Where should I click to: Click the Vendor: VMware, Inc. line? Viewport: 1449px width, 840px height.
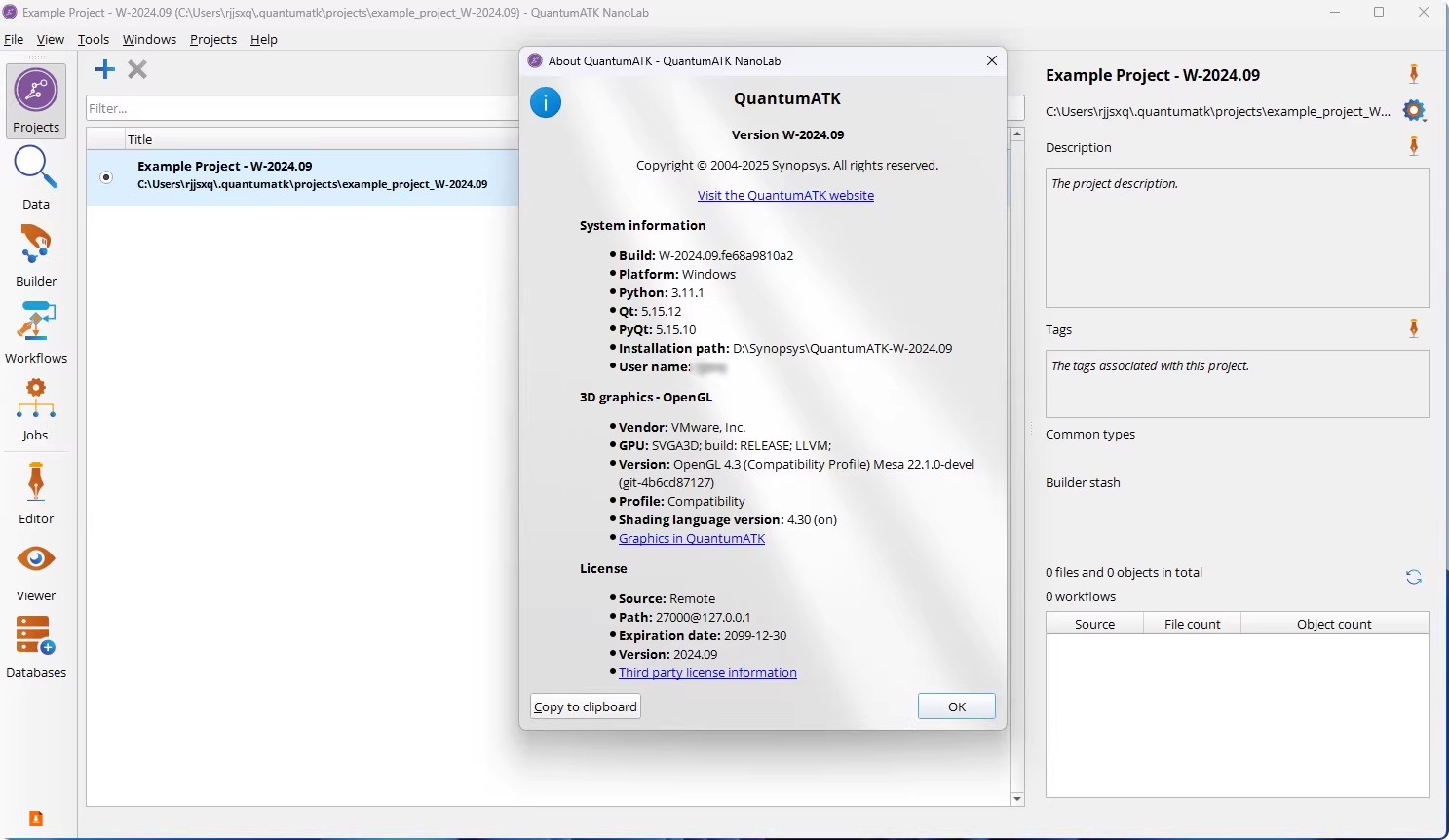682,427
